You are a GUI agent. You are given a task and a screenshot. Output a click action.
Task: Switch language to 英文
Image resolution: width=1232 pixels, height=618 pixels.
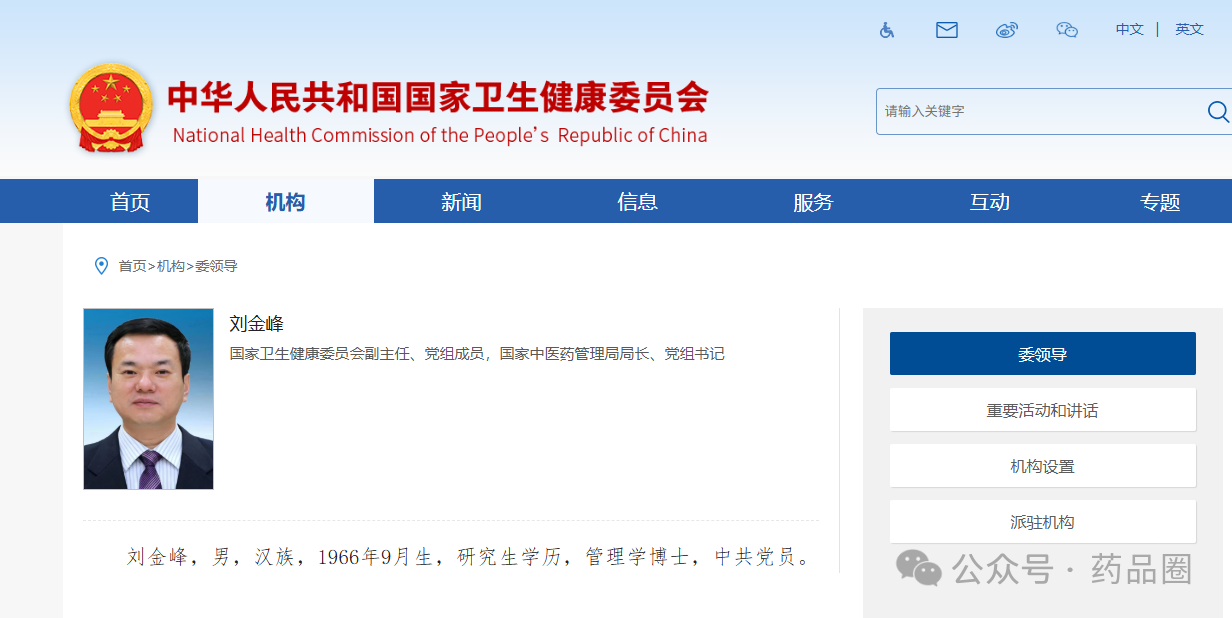[1189, 30]
